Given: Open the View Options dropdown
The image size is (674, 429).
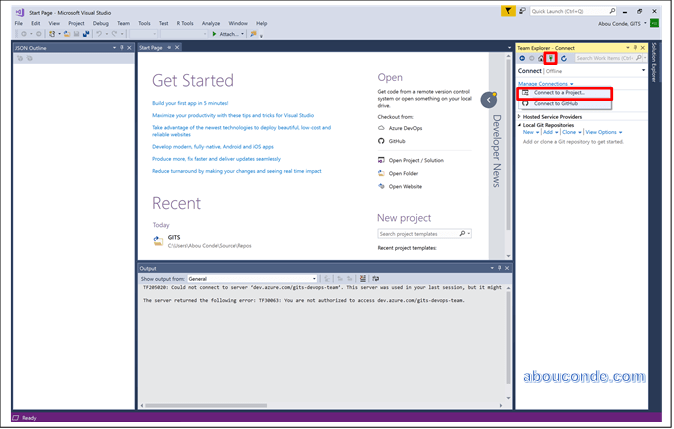Looking at the screenshot, I should (603, 132).
